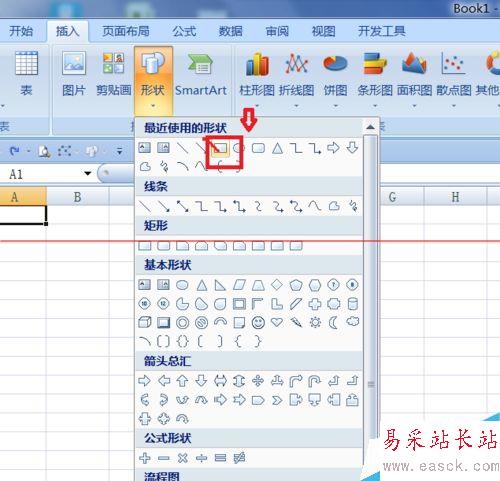
Task: Select the multiply sign in 公式形状
Action: [x=183, y=458]
